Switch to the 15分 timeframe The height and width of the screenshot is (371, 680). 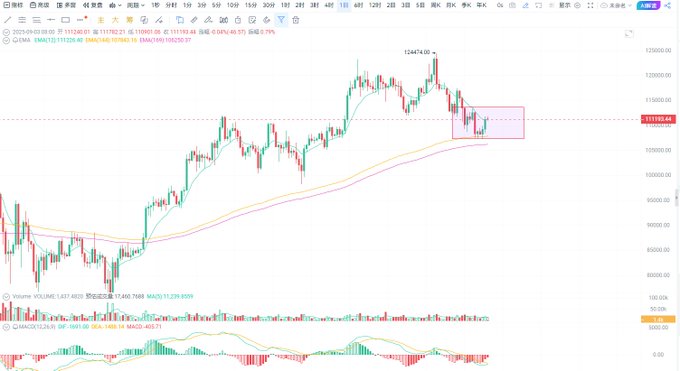[251, 5]
